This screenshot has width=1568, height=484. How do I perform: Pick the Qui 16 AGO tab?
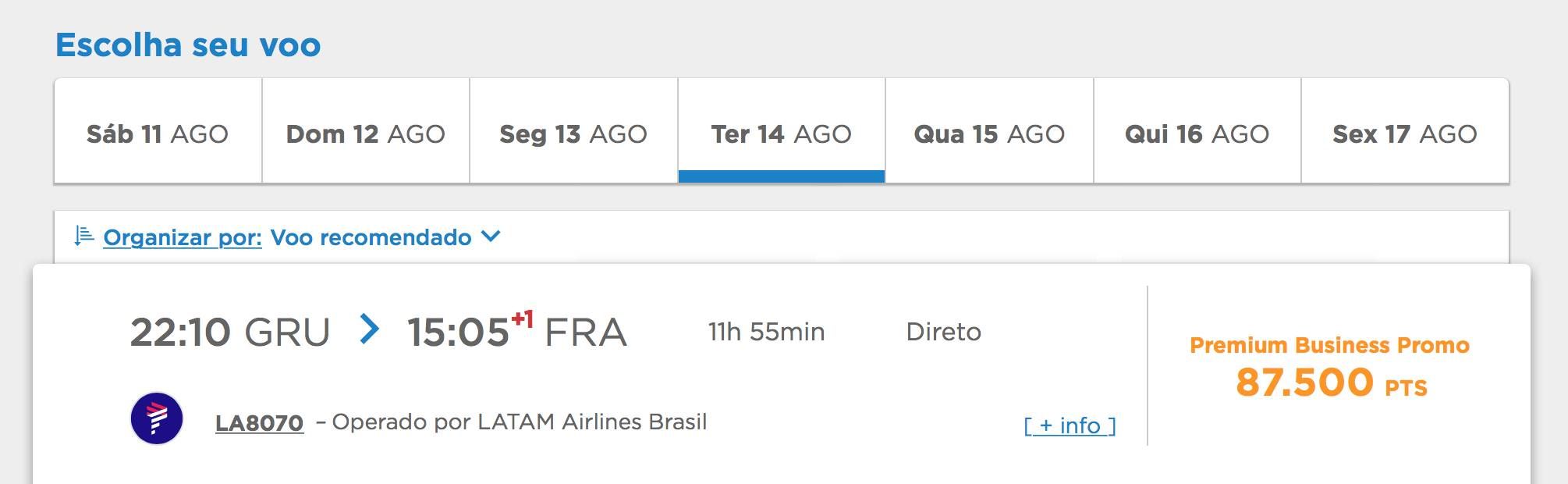point(1197,131)
